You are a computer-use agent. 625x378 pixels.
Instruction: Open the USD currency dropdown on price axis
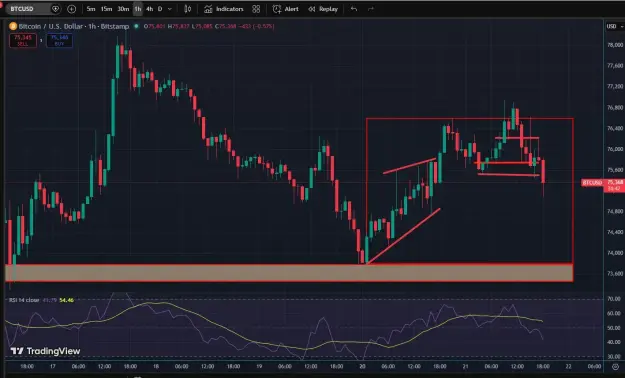point(614,26)
